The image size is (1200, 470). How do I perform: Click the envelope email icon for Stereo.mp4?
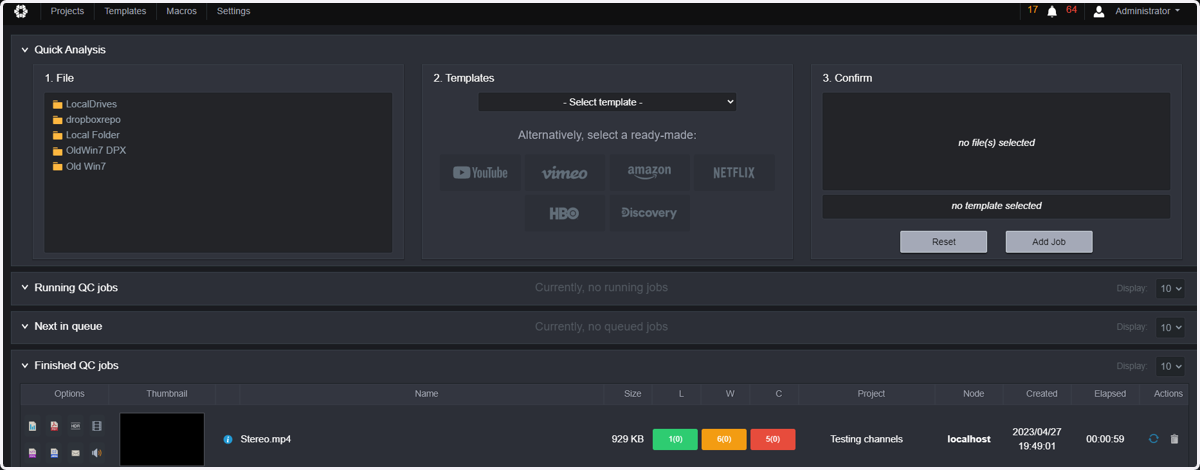pyautogui.click(x=75, y=453)
